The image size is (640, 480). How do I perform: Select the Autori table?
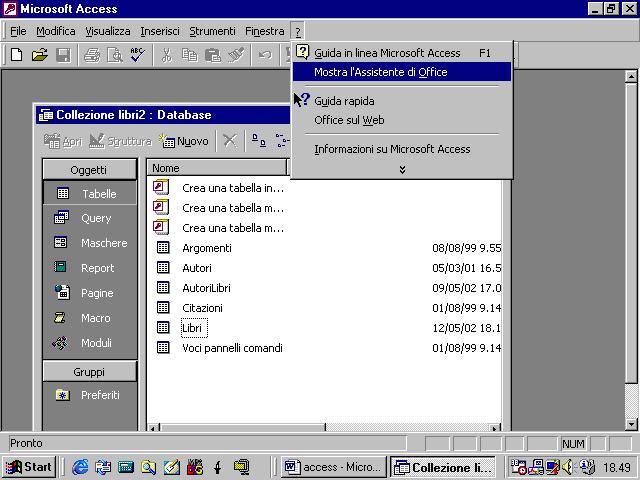point(197,268)
